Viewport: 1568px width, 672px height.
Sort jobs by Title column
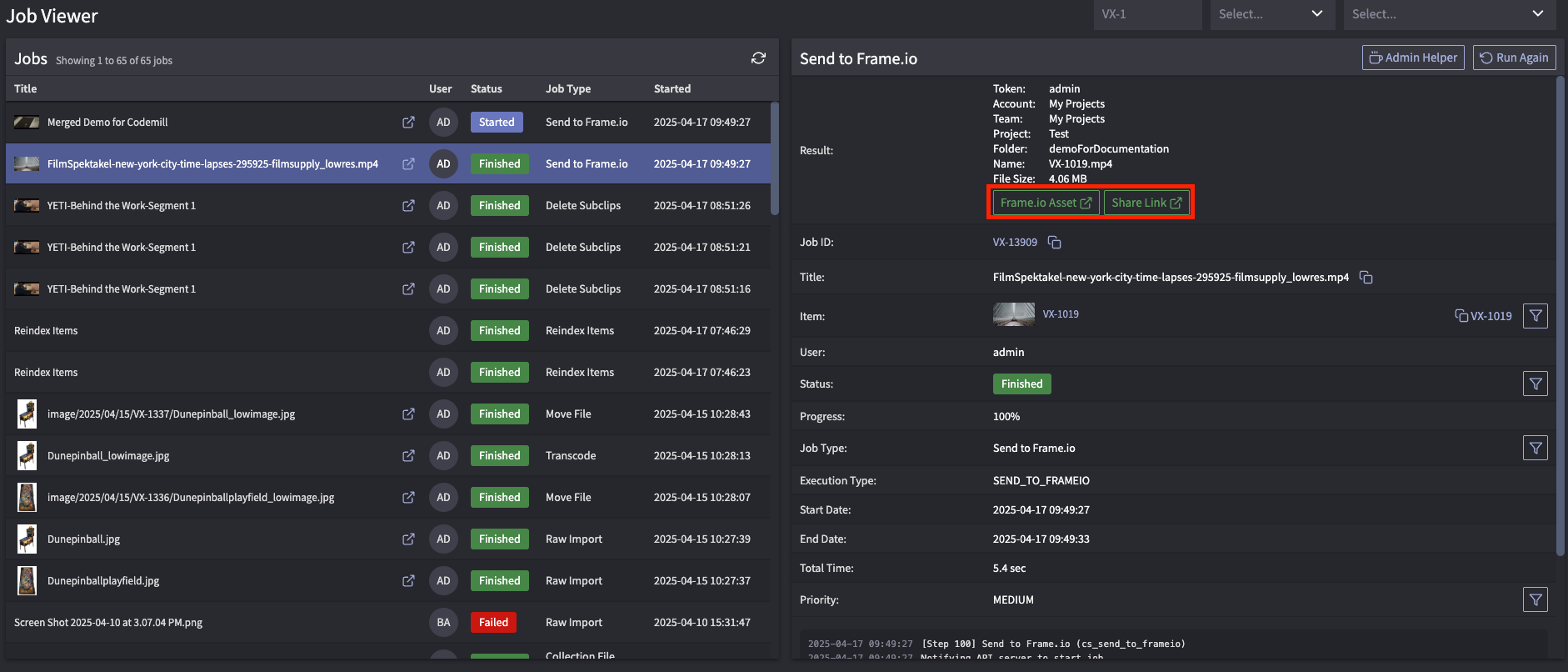(x=26, y=89)
